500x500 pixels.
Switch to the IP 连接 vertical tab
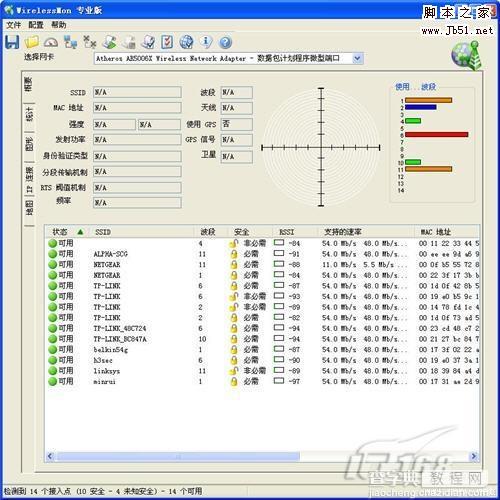click(x=29, y=179)
